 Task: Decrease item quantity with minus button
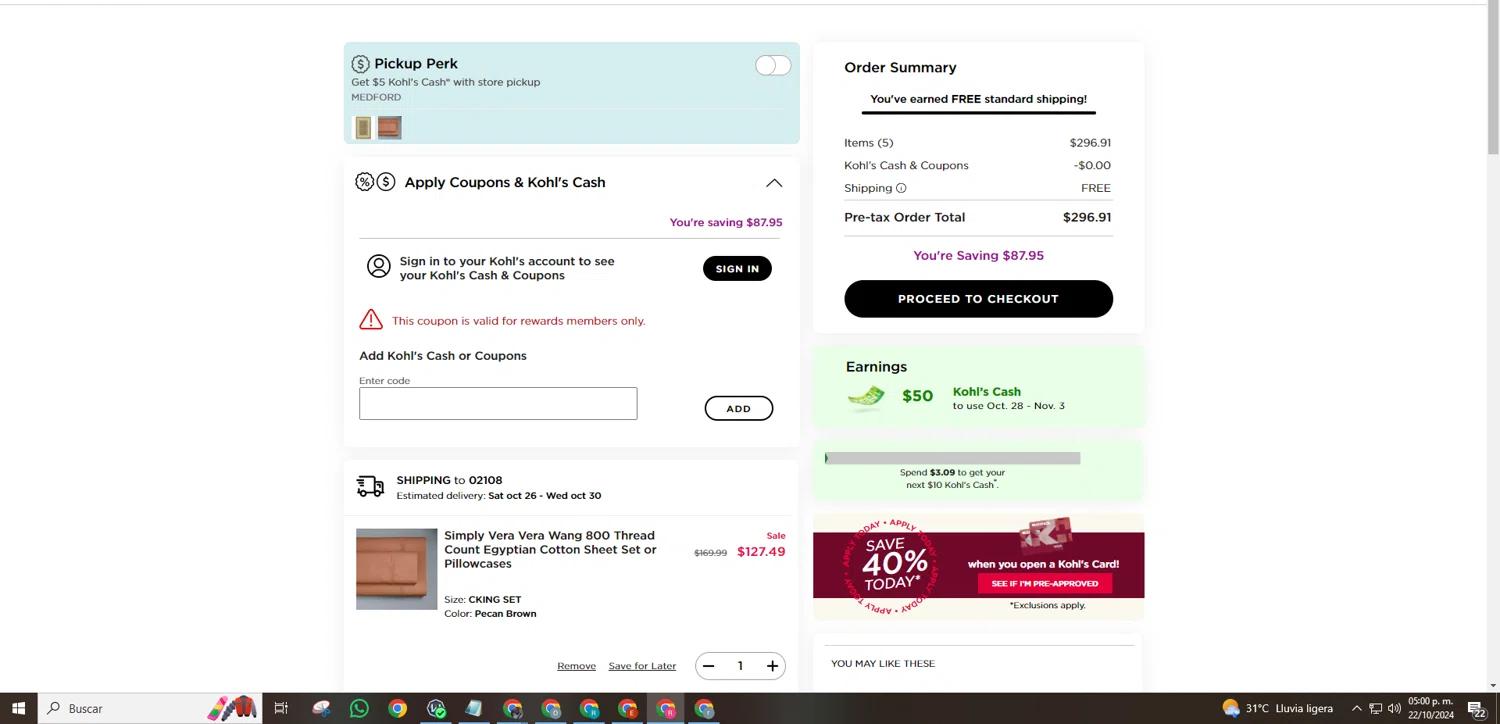pyautogui.click(x=709, y=666)
